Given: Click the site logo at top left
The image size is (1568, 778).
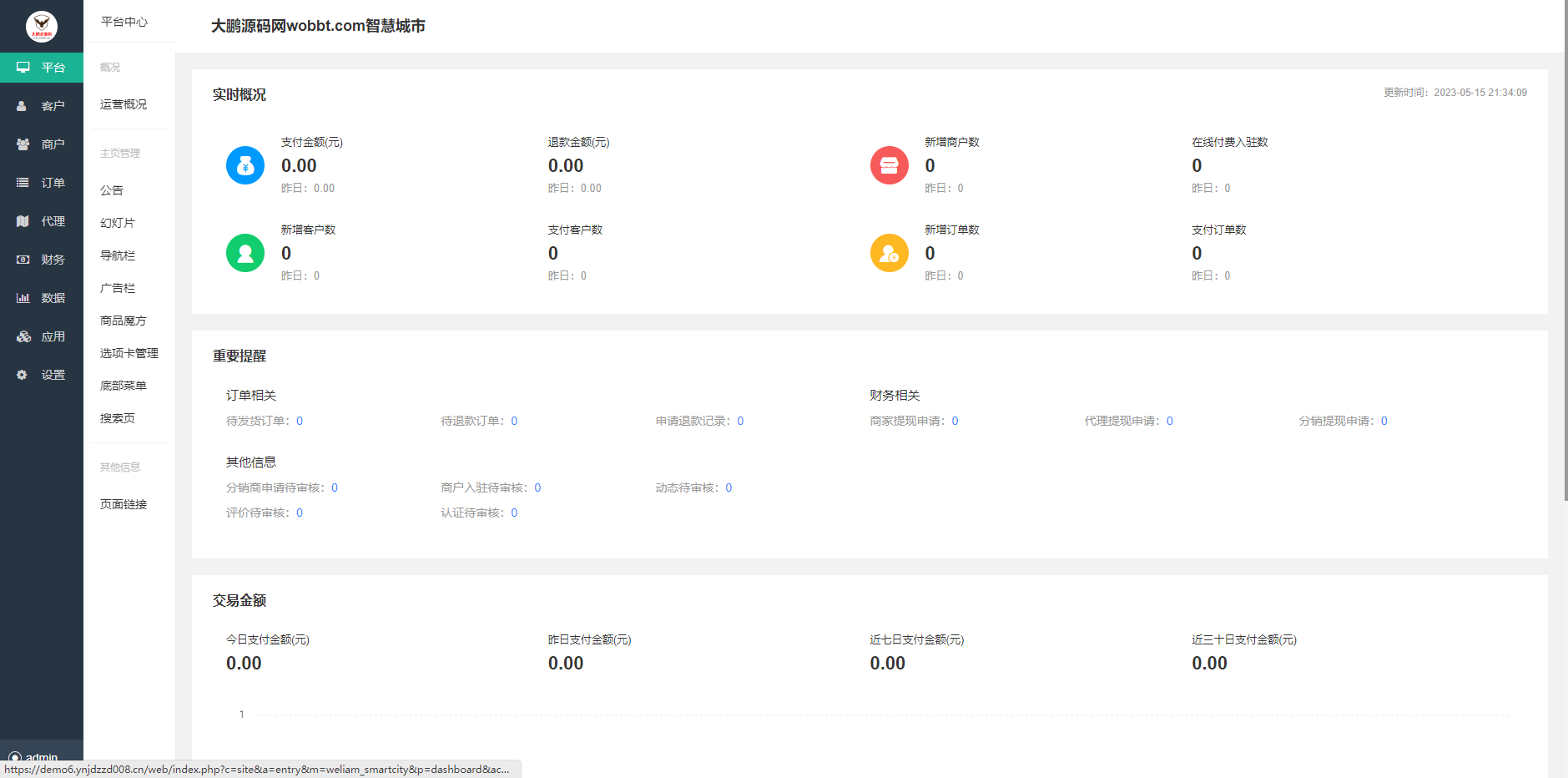Looking at the screenshot, I should (x=41, y=26).
